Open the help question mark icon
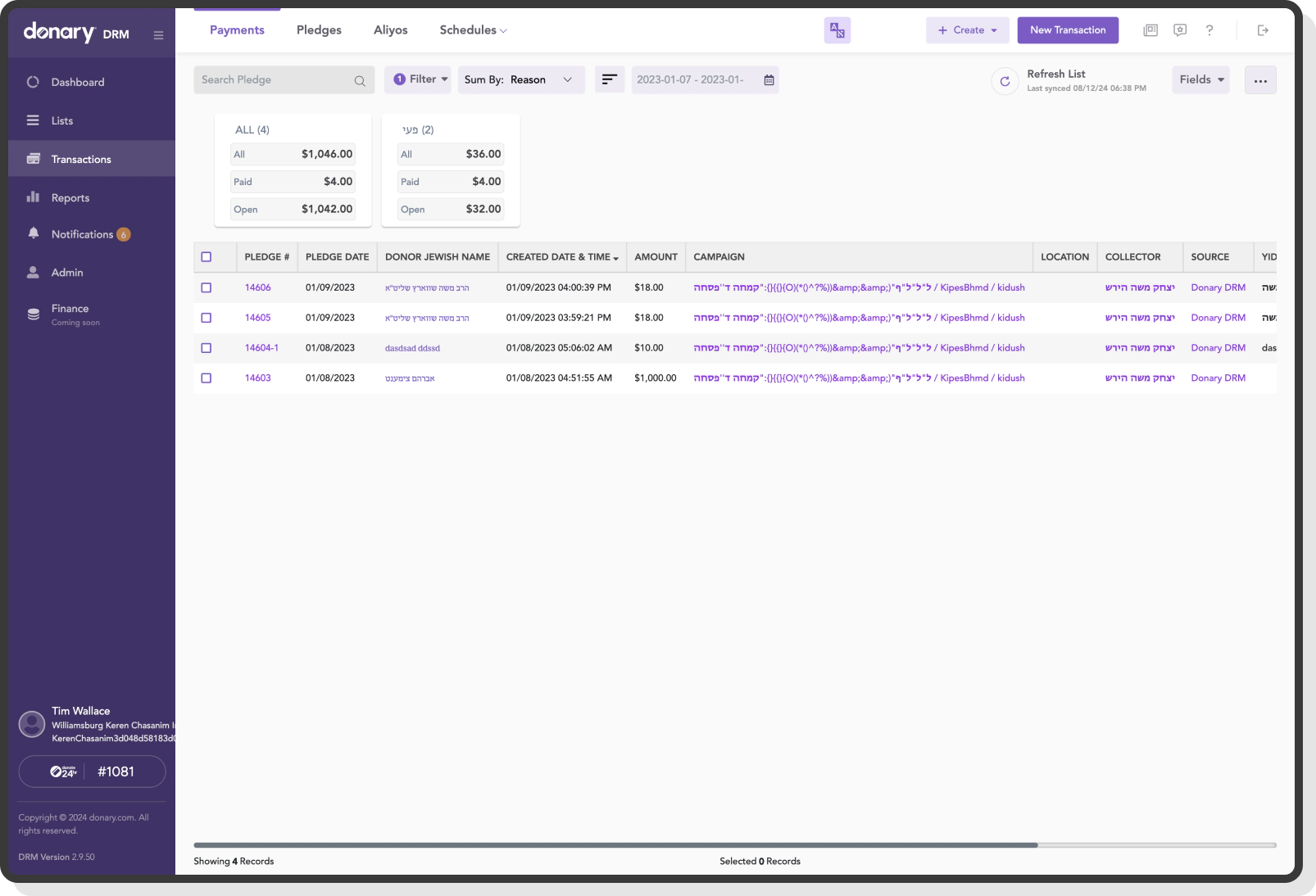The height and width of the screenshot is (896, 1316). tap(1209, 30)
